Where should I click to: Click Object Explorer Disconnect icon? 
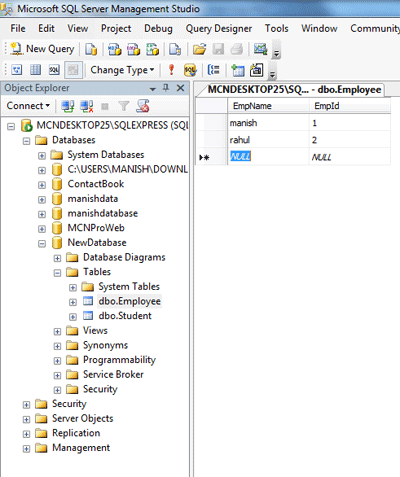(x=87, y=106)
